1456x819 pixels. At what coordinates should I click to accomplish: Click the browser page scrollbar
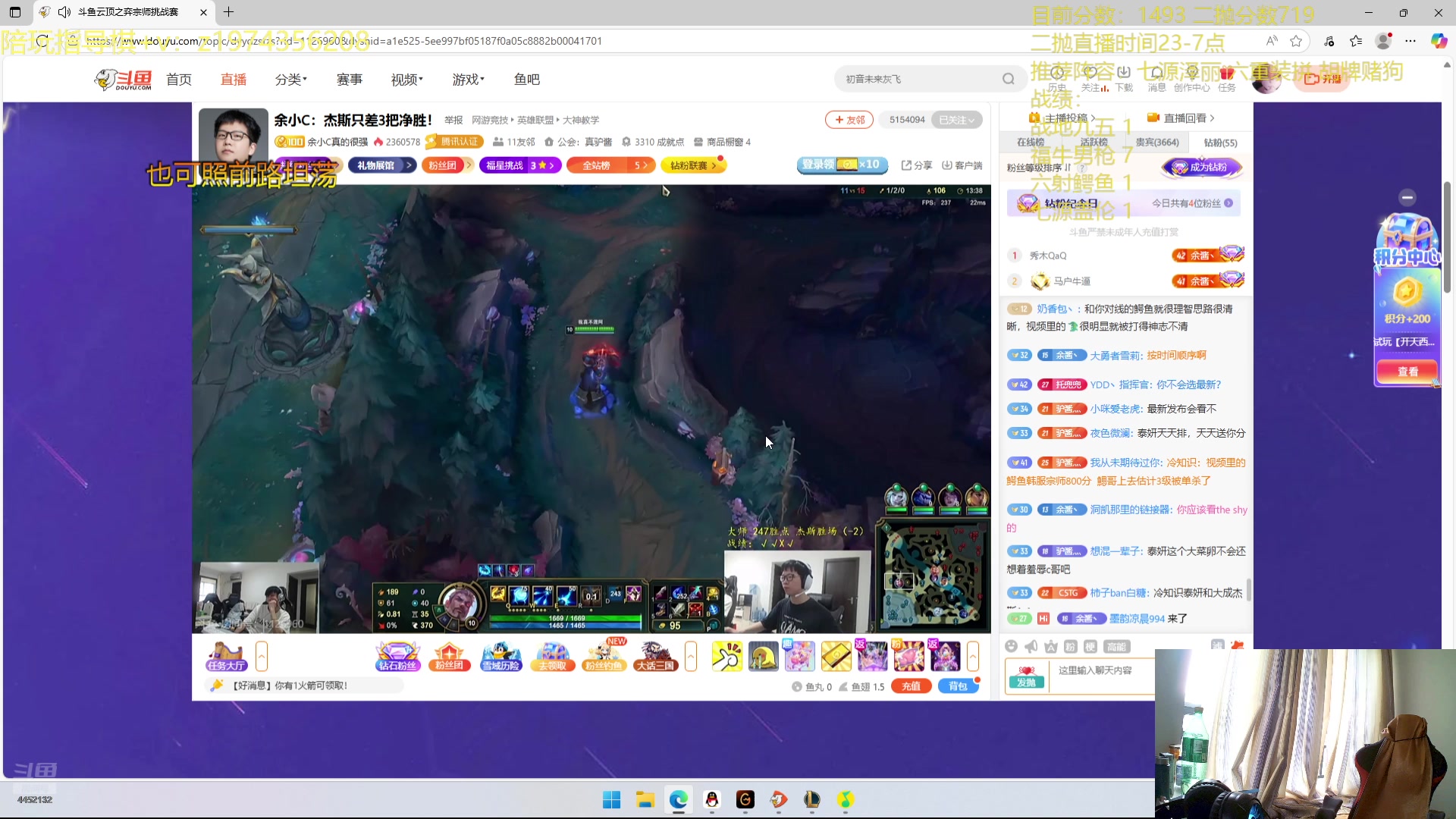pyautogui.click(x=1447, y=237)
